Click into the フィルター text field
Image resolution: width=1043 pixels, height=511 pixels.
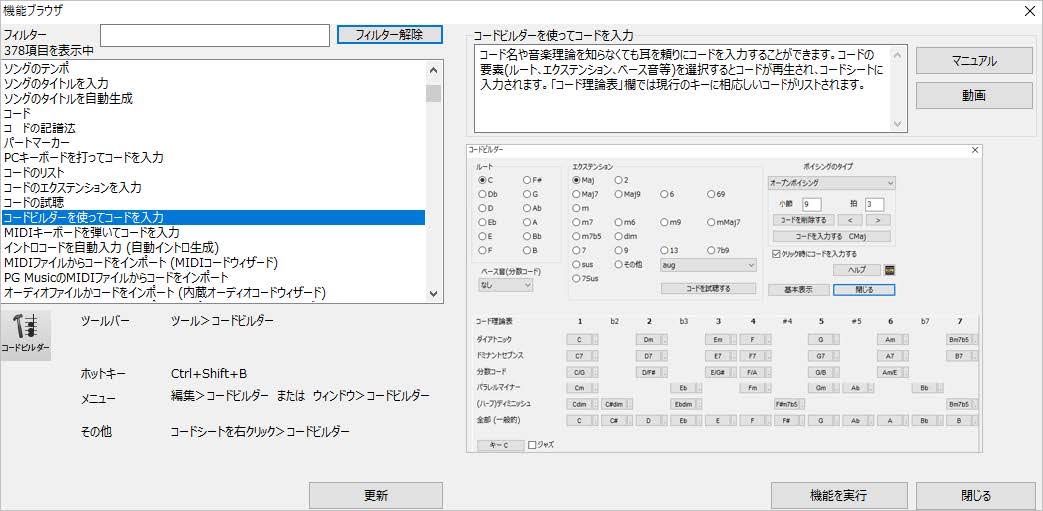pos(215,35)
